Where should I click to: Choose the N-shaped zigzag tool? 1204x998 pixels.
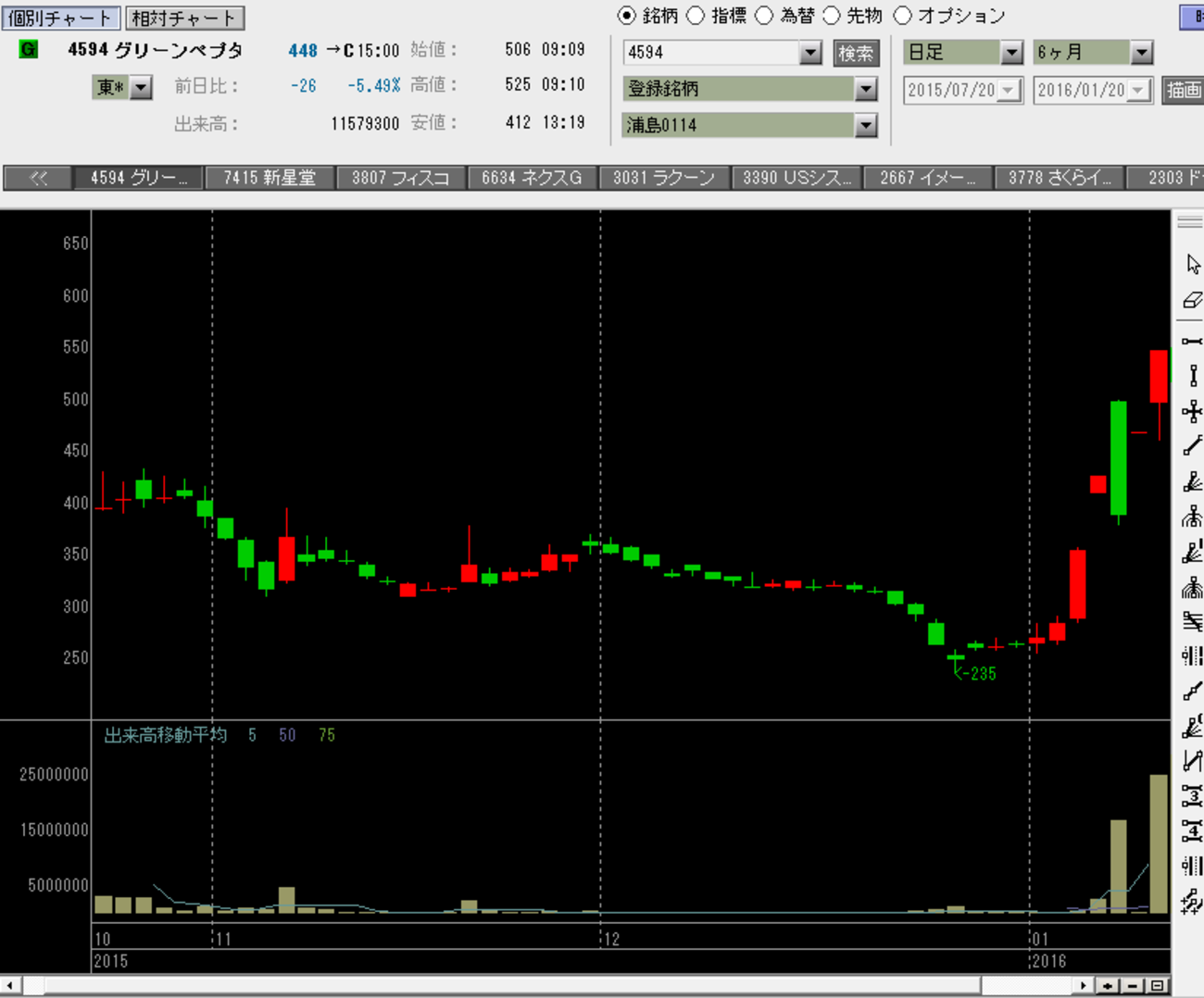pyautogui.click(x=1193, y=761)
